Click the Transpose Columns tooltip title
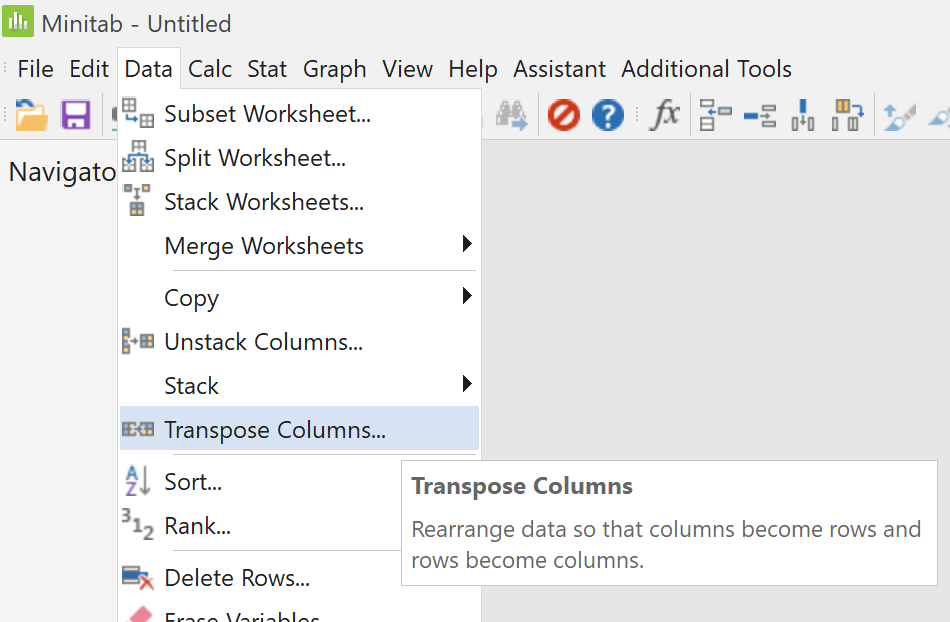 [x=522, y=486]
